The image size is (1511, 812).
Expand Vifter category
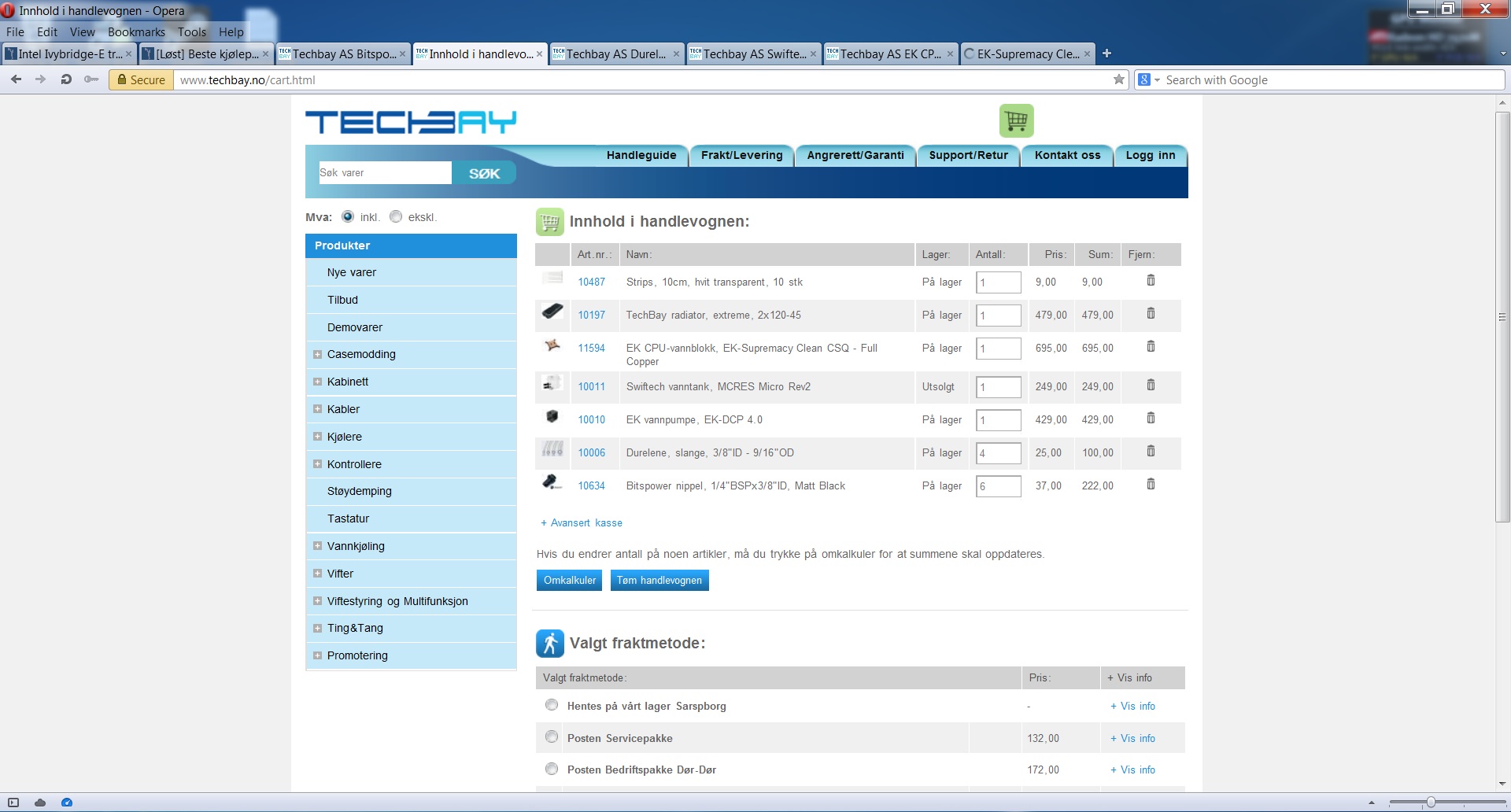(x=317, y=574)
